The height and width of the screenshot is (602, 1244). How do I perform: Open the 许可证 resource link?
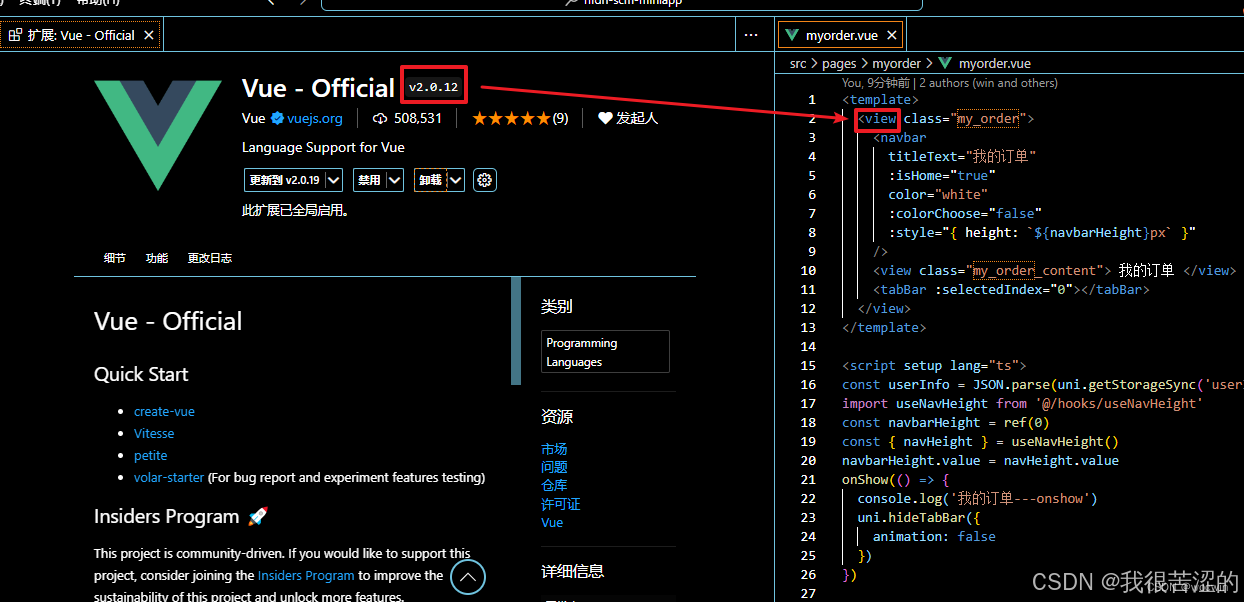[x=561, y=504]
